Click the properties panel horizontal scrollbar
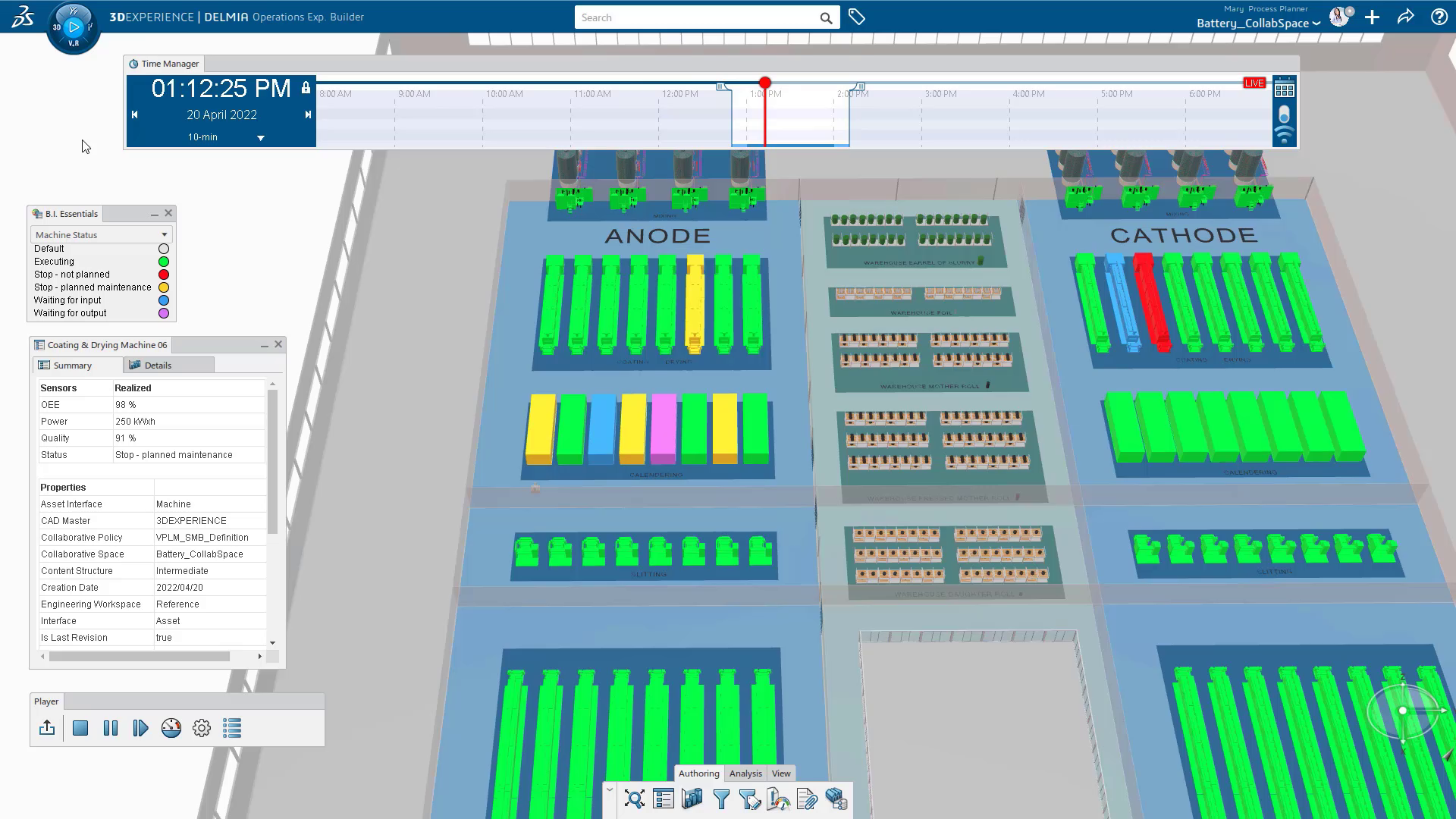The height and width of the screenshot is (819, 1456). (140, 657)
